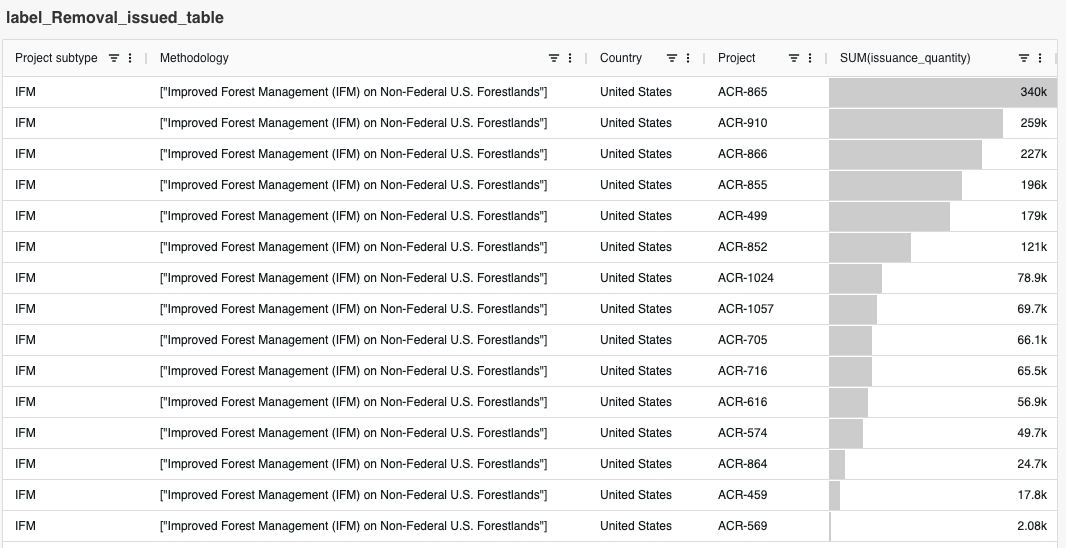1066x548 pixels.
Task: Open filter icon for Project subtype column
Action: point(114,58)
